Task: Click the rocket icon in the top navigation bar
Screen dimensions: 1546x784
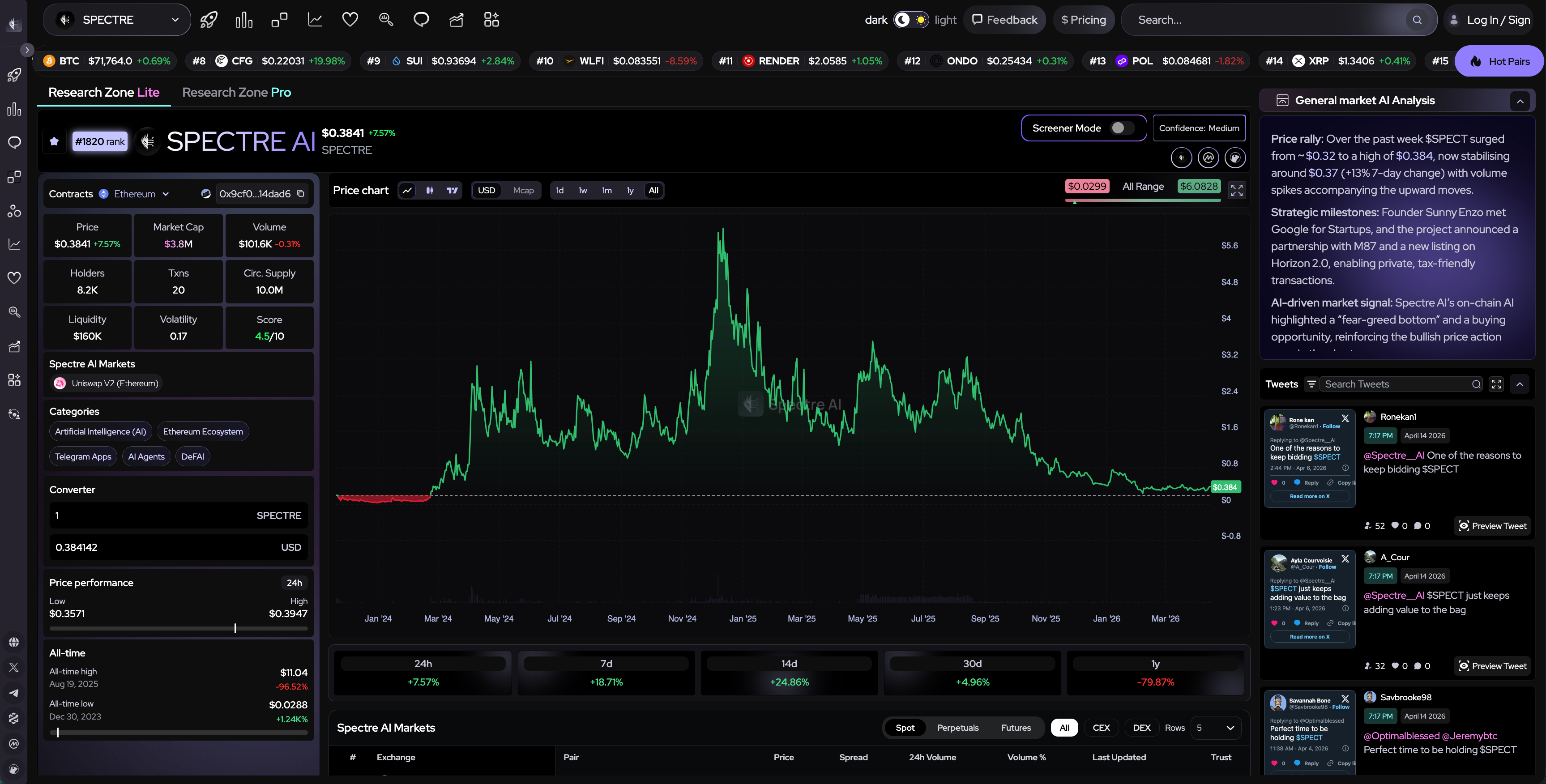Action: click(x=208, y=20)
